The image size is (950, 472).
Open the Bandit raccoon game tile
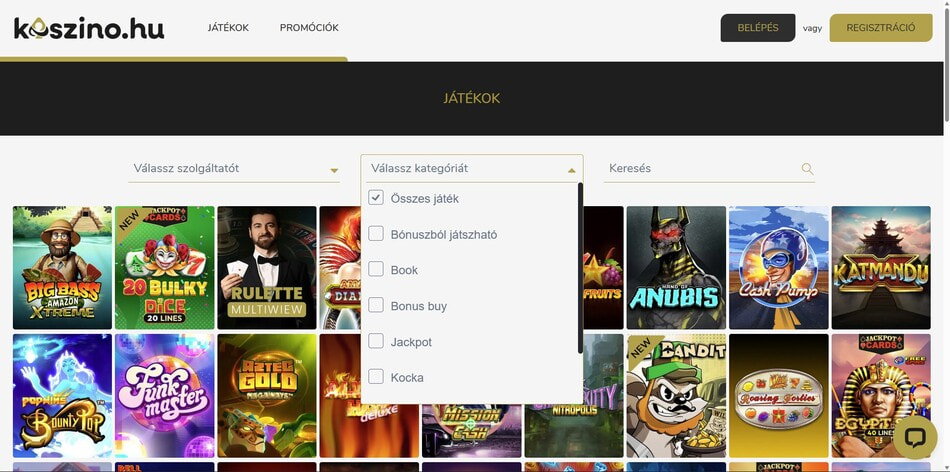[676, 395]
